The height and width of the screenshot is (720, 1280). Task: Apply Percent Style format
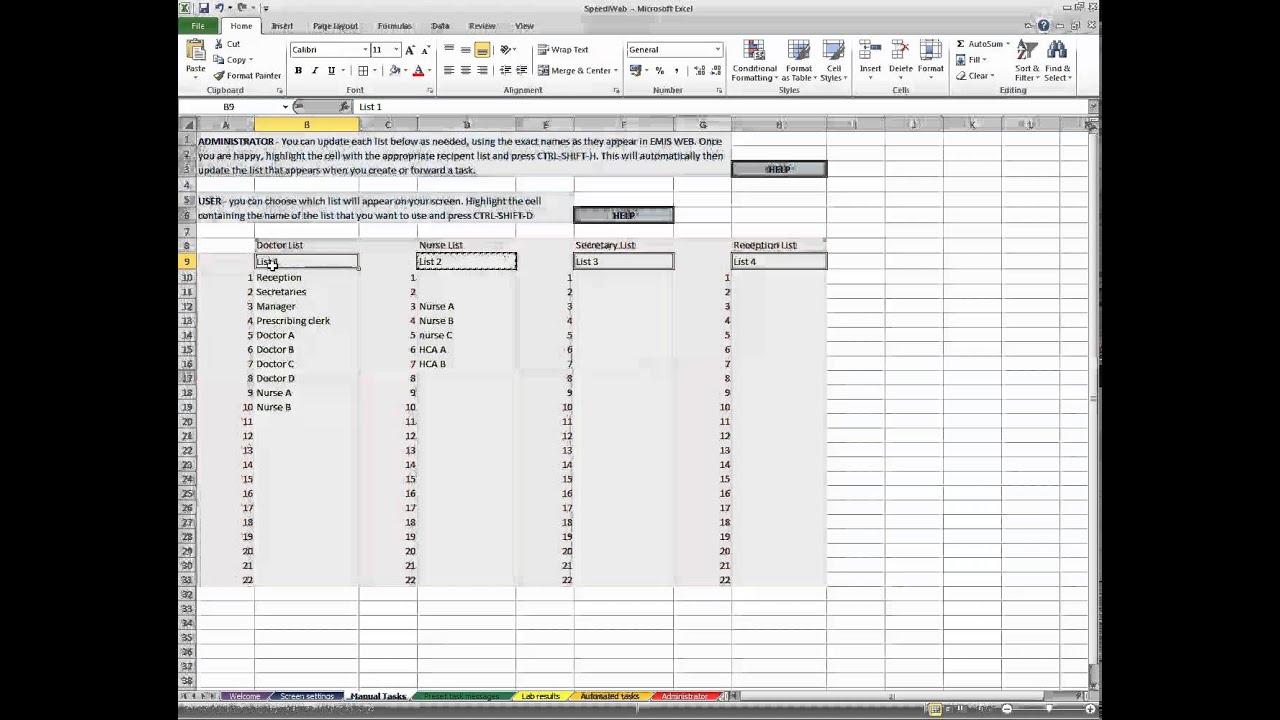[x=659, y=71]
